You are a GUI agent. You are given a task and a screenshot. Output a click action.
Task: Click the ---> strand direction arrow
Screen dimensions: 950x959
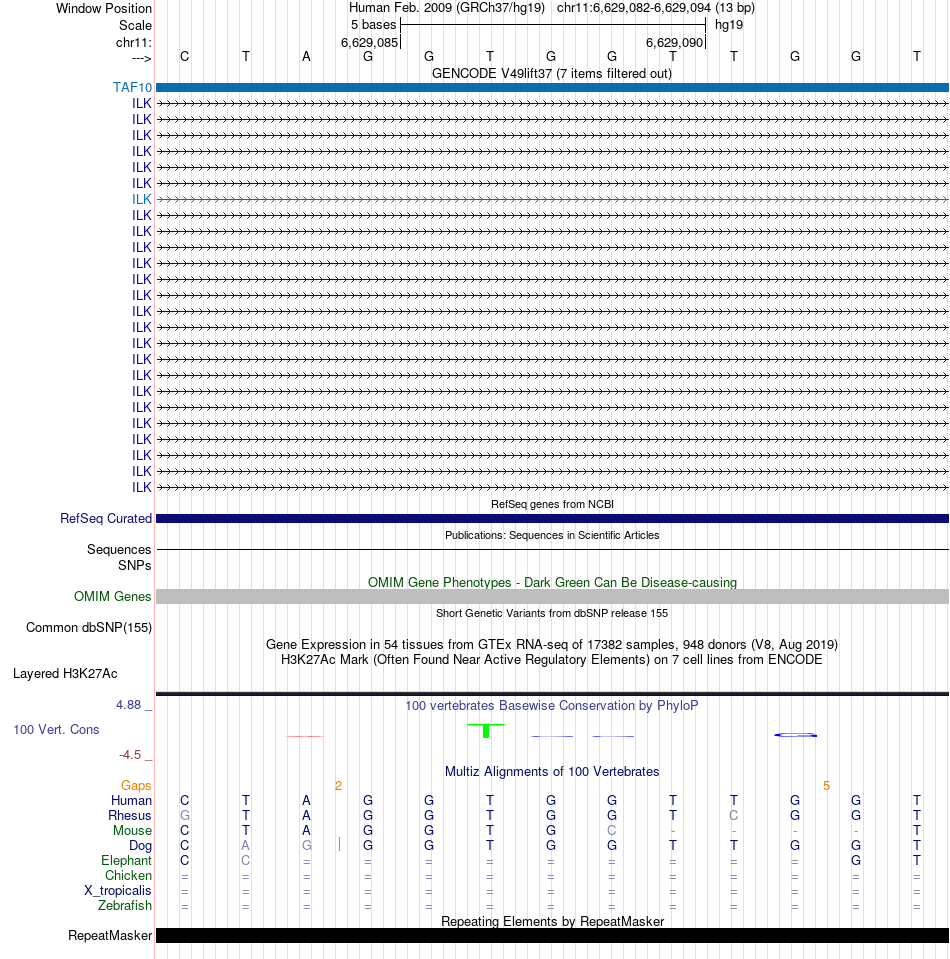[x=141, y=58]
